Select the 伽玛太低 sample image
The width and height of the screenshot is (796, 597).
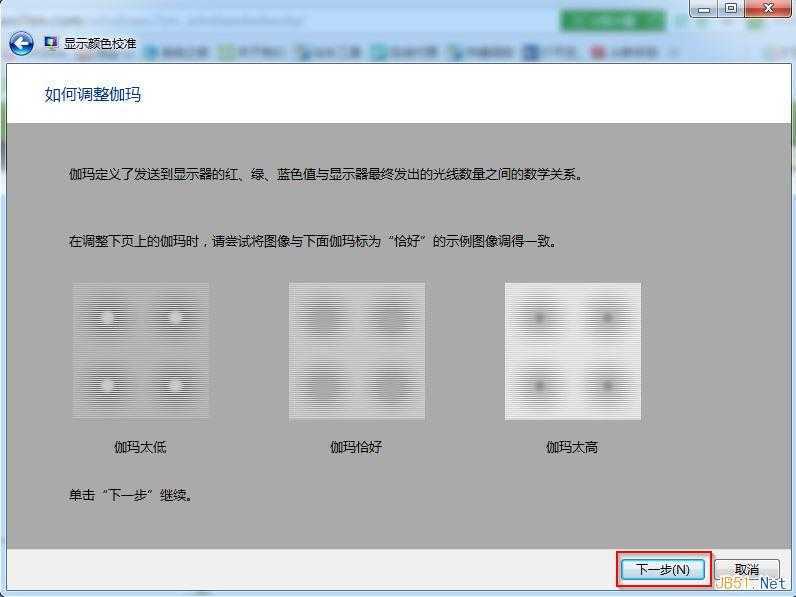tap(141, 351)
